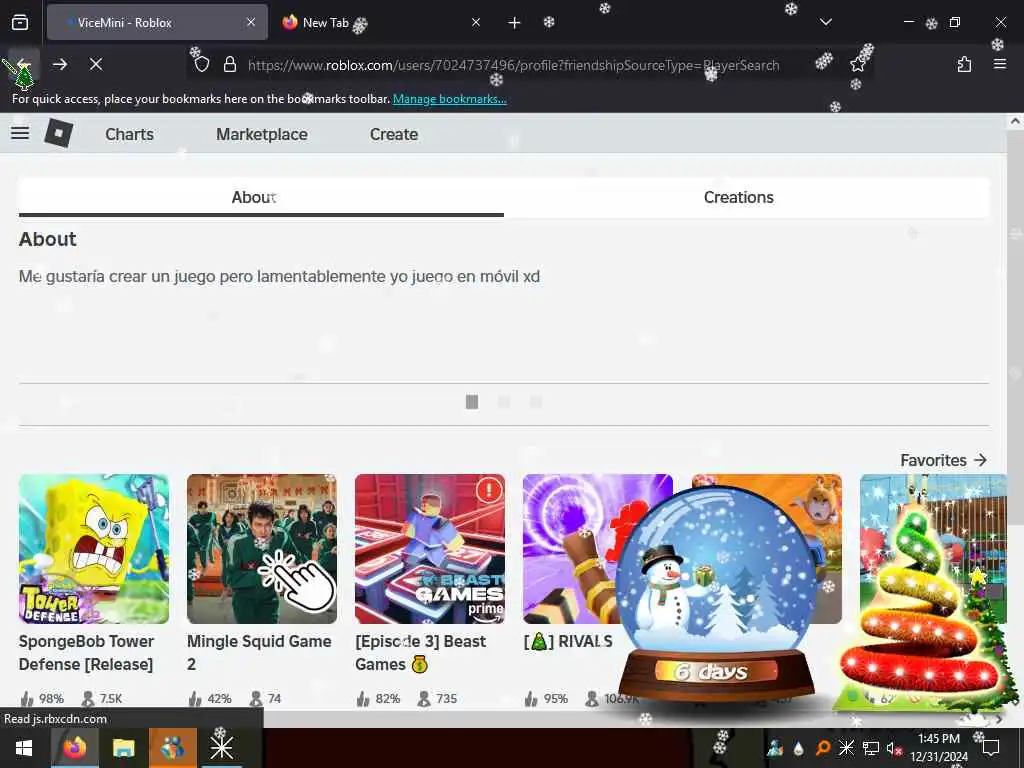
Task: Select the New Tab browser tab
Action: click(x=379, y=22)
